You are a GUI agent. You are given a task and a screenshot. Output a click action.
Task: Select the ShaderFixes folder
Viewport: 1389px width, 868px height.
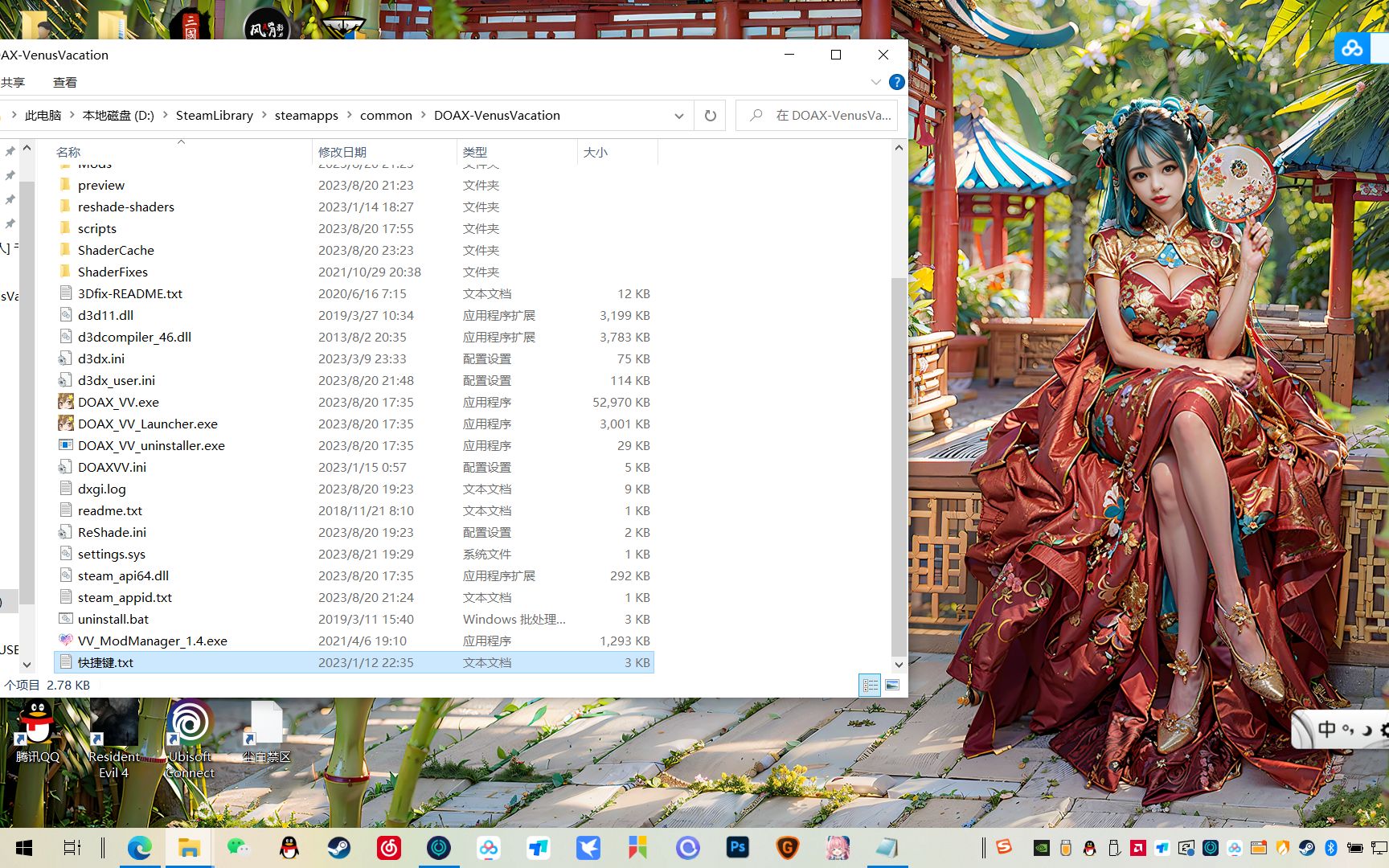pos(113,272)
